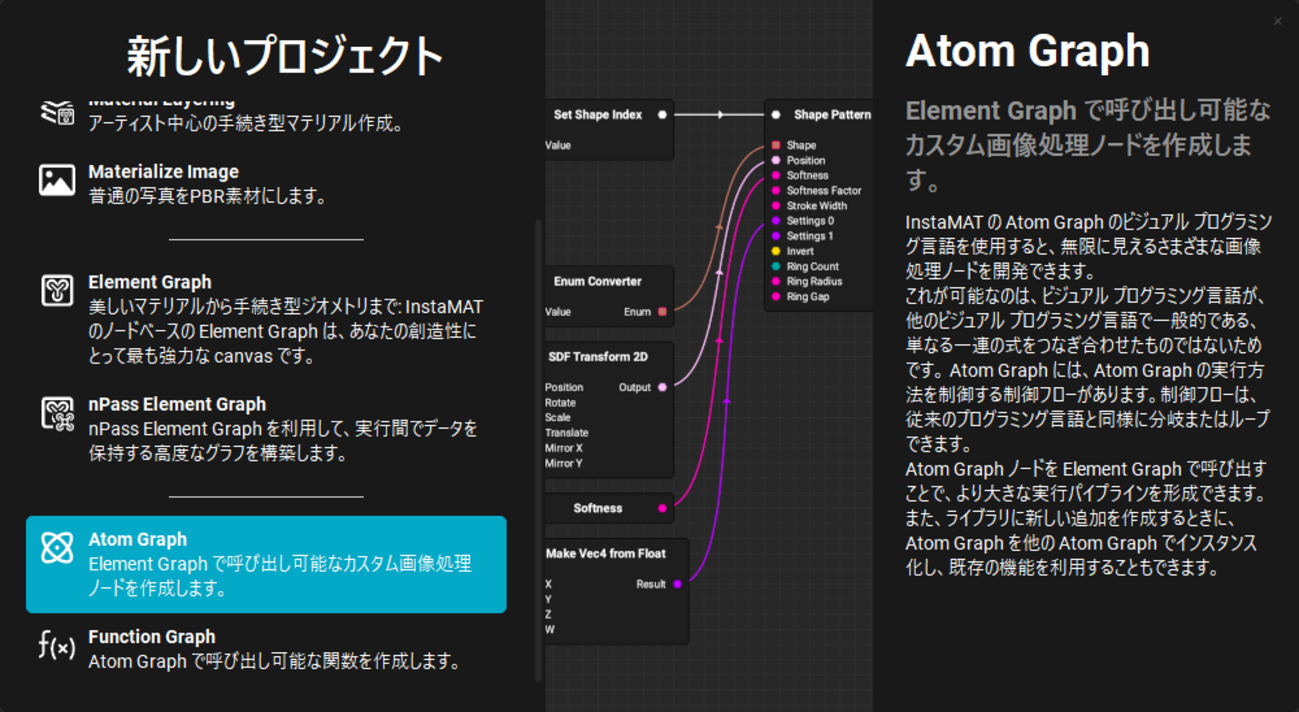
Task: Click the Ring Radius input pin
Action: tap(776, 282)
